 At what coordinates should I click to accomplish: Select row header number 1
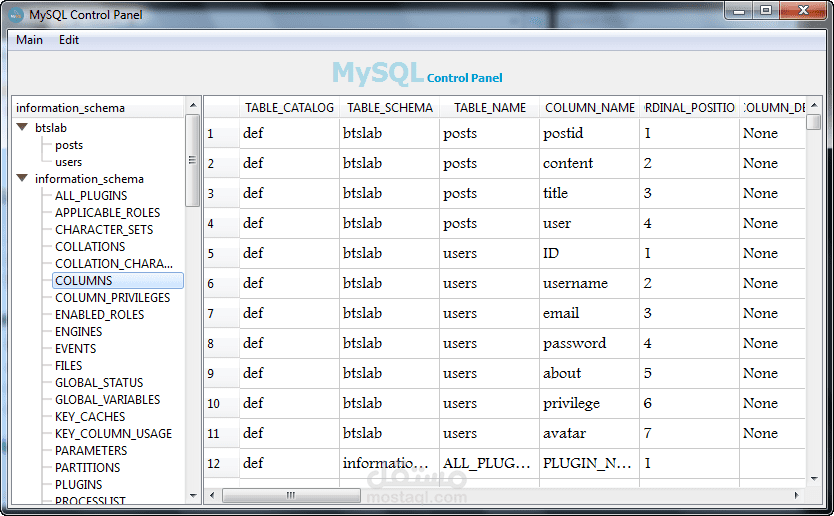pyautogui.click(x=222, y=133)
